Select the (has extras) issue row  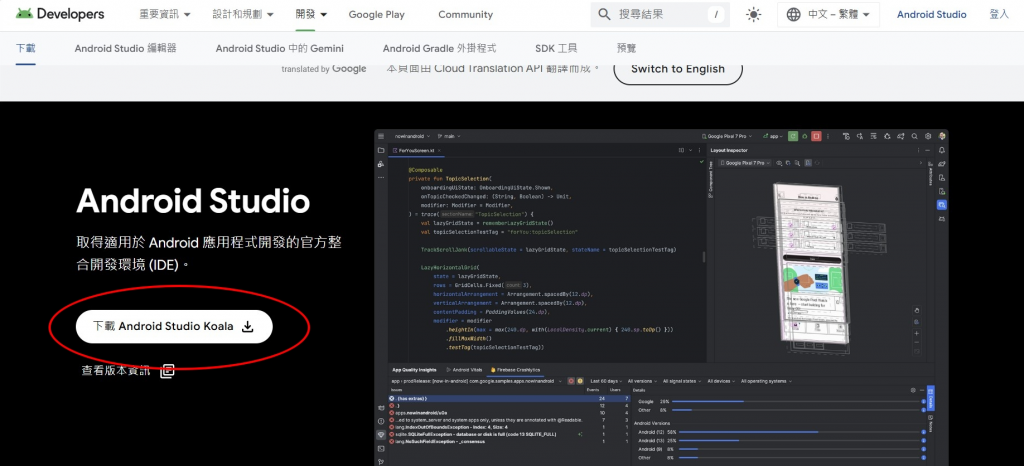tap(509, 398)
